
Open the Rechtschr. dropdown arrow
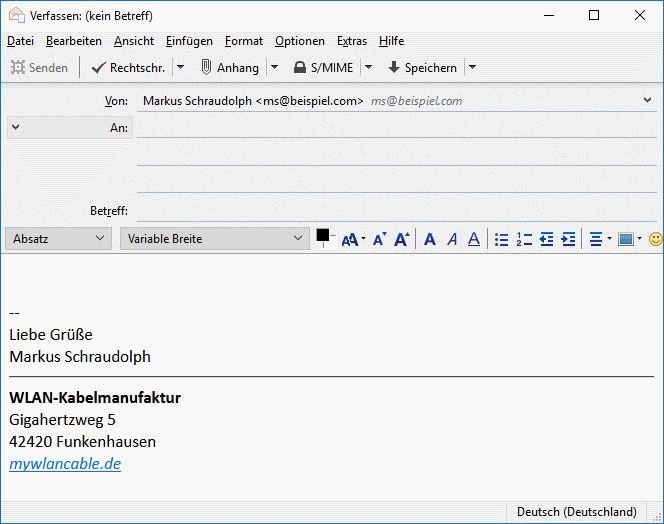tap(180, 68)
